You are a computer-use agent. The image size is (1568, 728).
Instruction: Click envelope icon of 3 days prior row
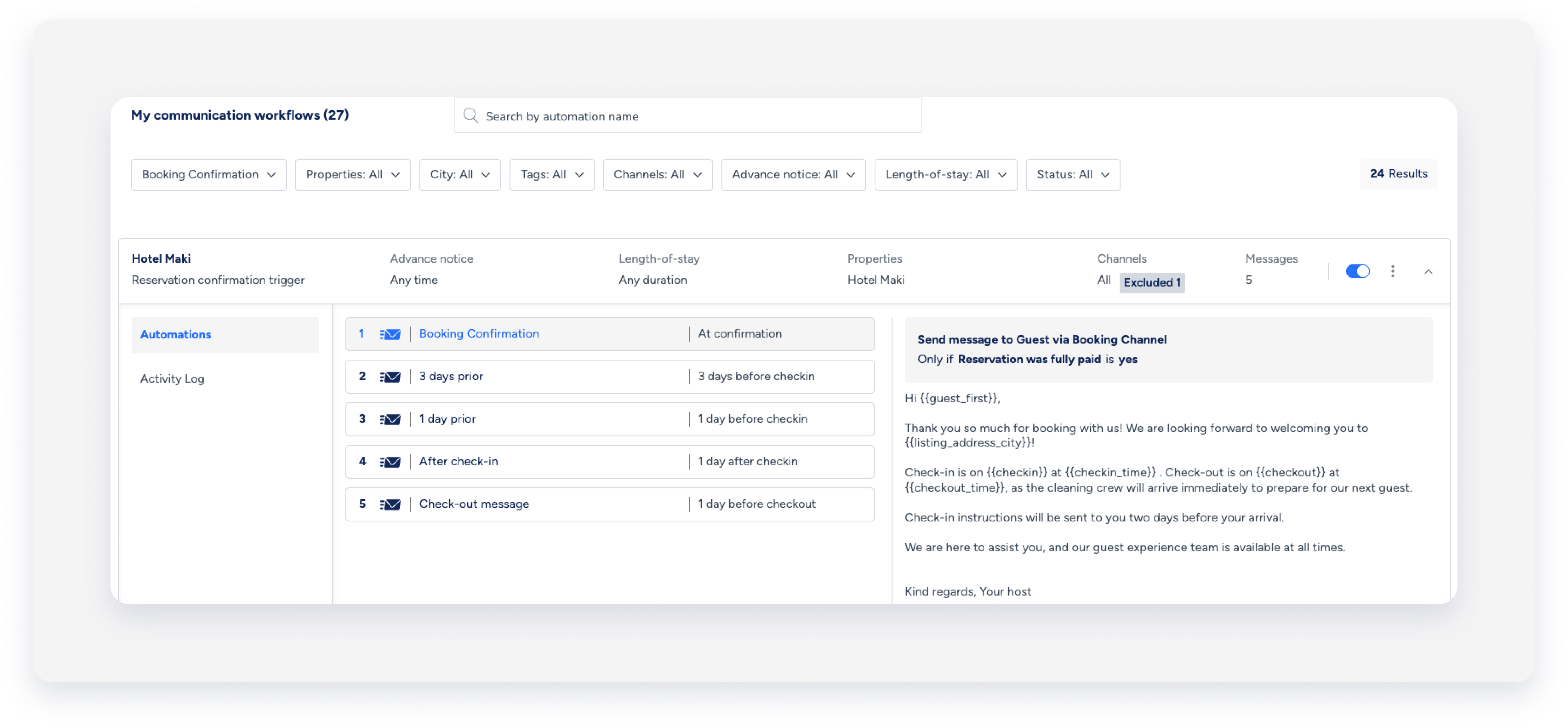(x=390, y=377)
